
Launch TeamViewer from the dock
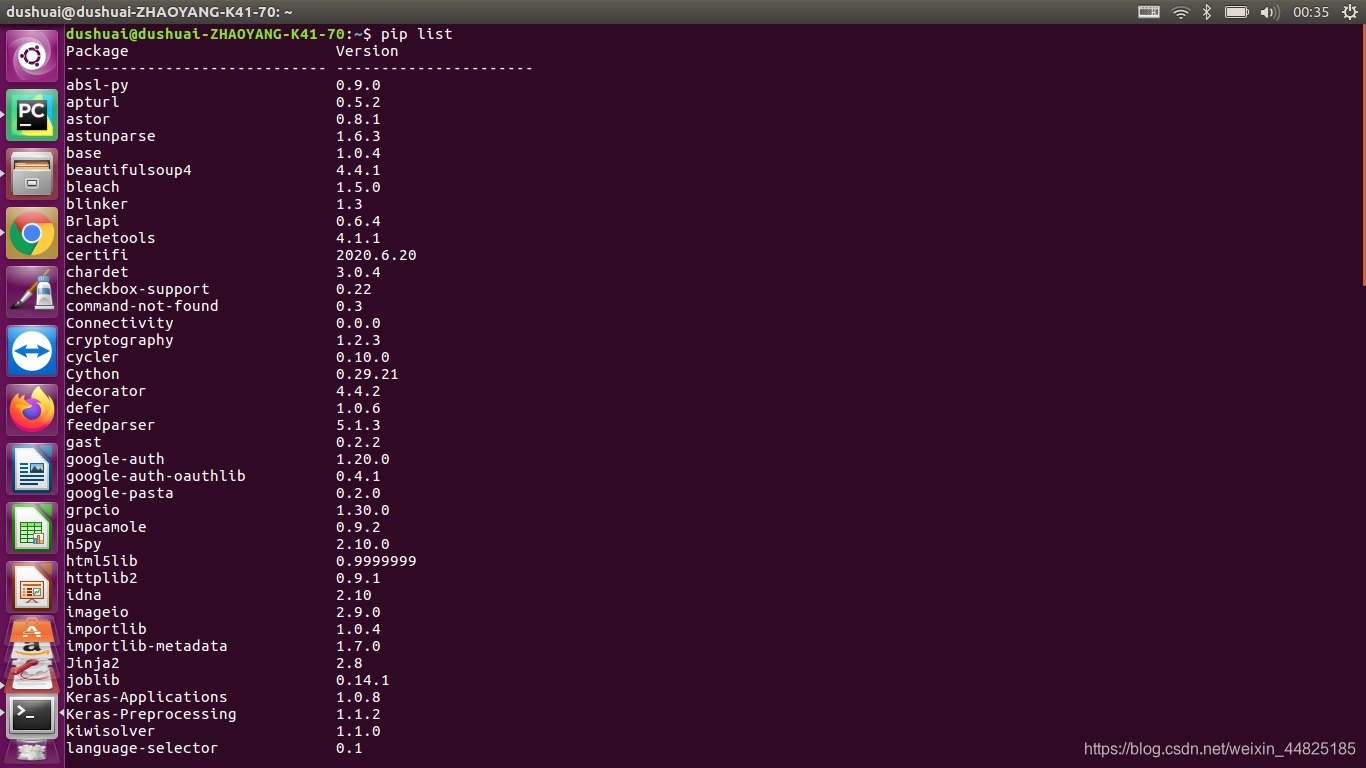click(32, 351)
